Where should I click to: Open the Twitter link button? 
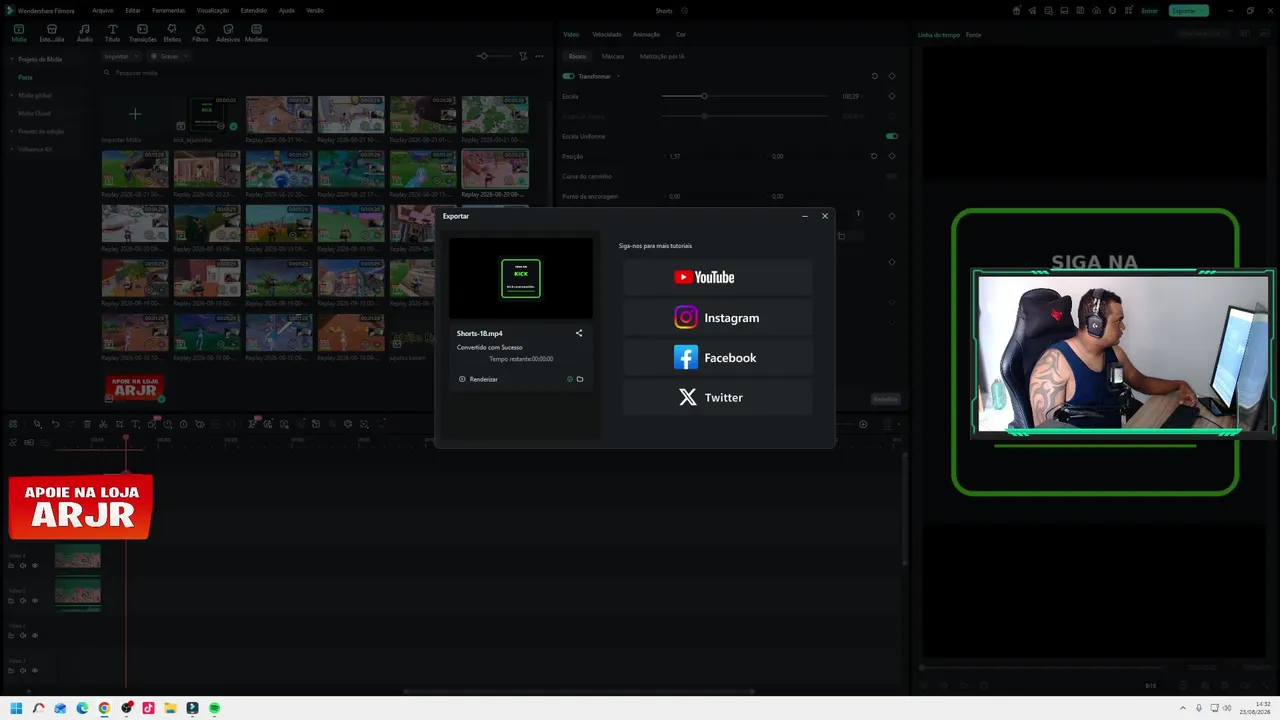[717, 397]
